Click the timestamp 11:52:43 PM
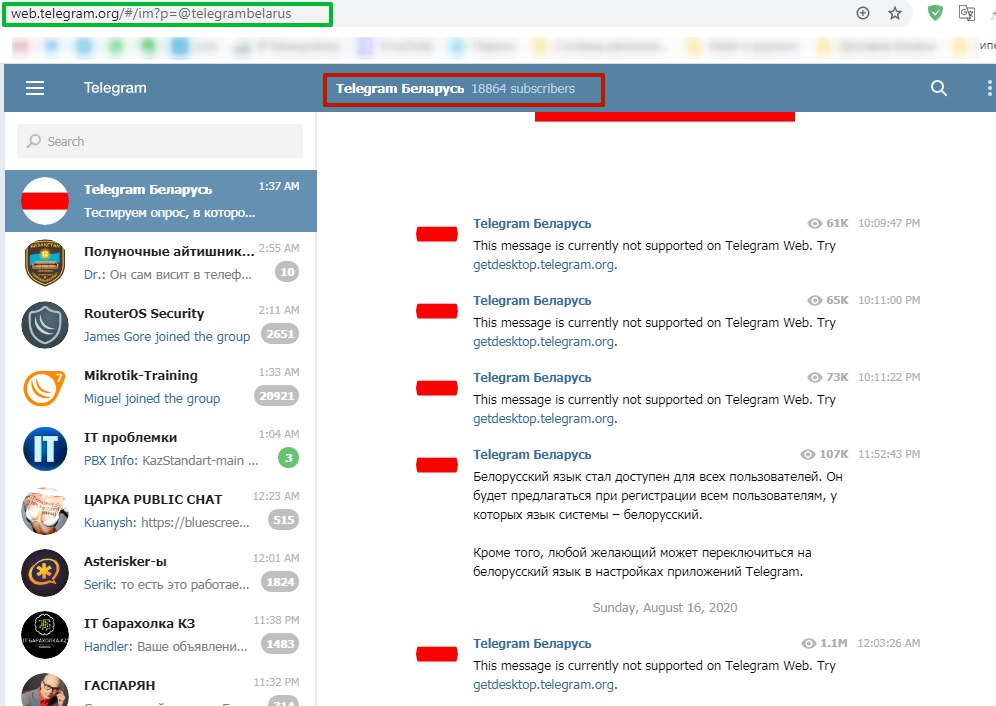Viewport: 996px width, 706px height. pyautogui.click(x=889, y=454)
